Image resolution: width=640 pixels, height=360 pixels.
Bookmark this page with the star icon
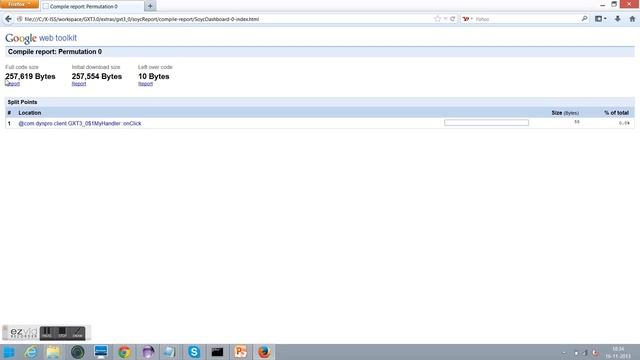click(438, 19)
